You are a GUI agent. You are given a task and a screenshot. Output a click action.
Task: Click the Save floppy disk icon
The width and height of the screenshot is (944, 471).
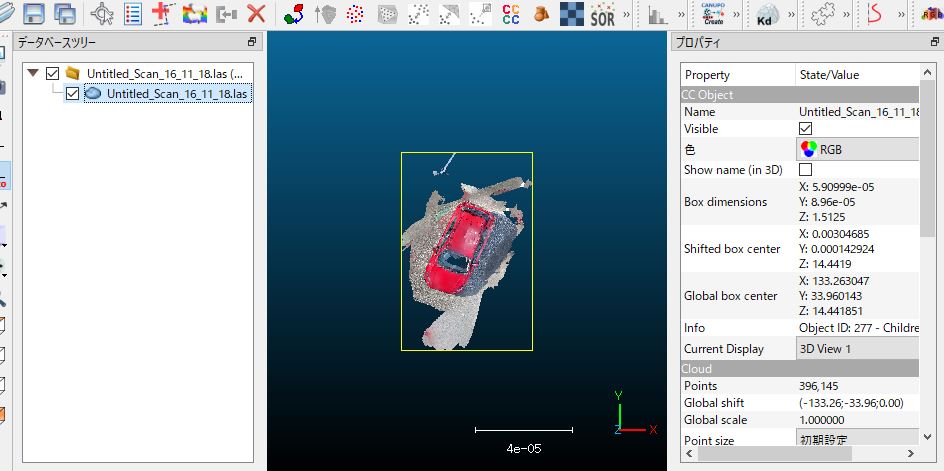click(33, 14)
